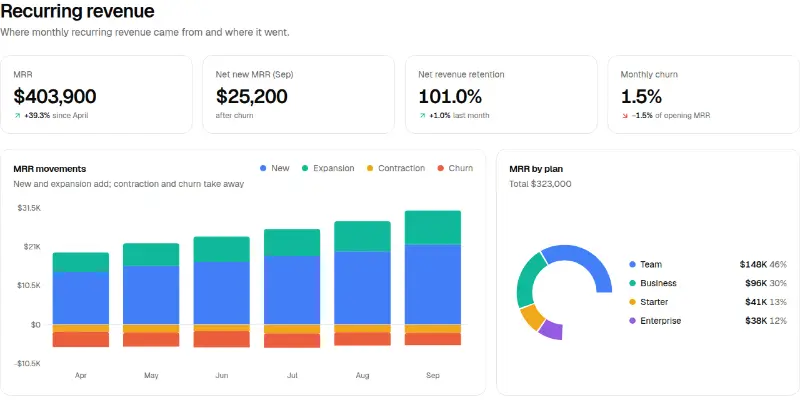Click the $148K 46% Team value
Image resolution: width=800 pixels, height=400 pixels.
pos(763,264)
